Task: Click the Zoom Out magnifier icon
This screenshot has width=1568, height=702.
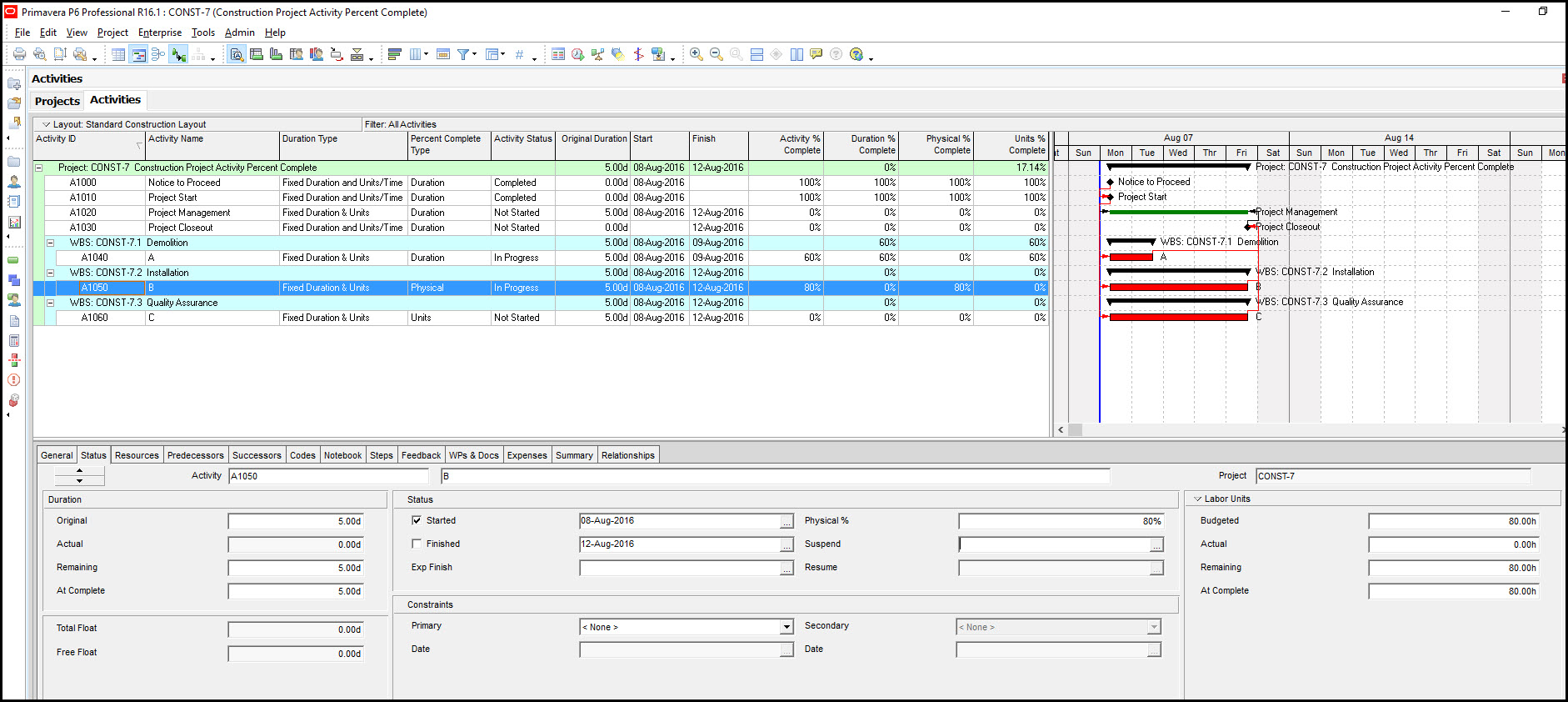Action: coord(717,54)
